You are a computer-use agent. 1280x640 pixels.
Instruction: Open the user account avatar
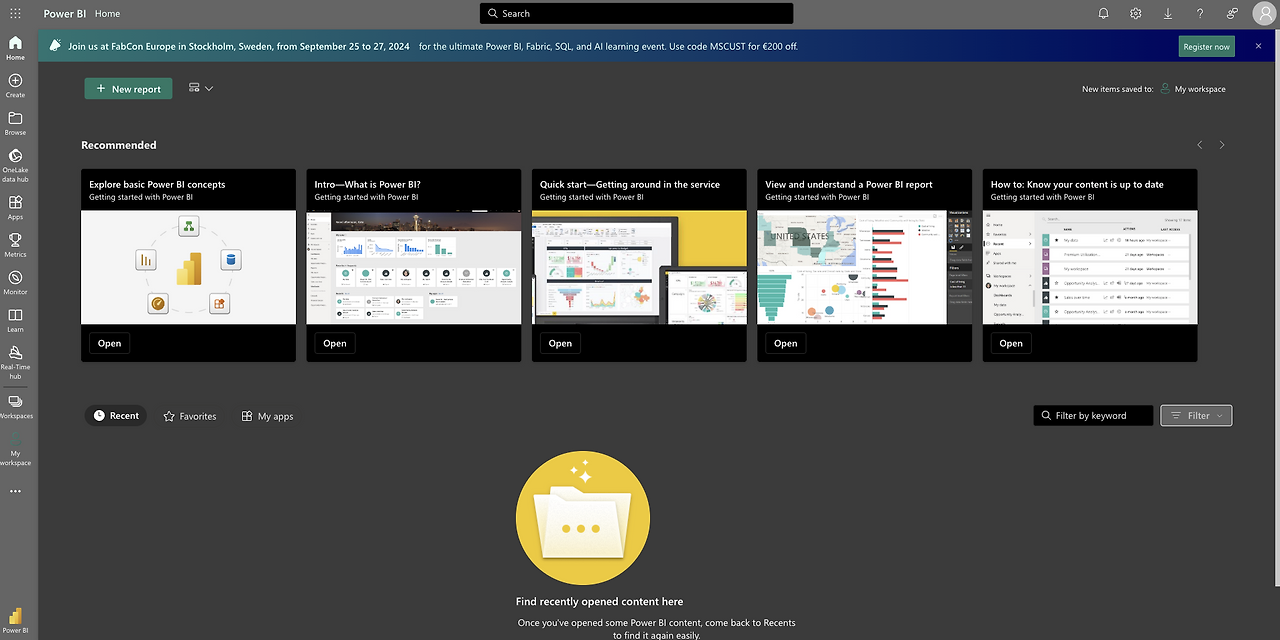[1264, 13]
